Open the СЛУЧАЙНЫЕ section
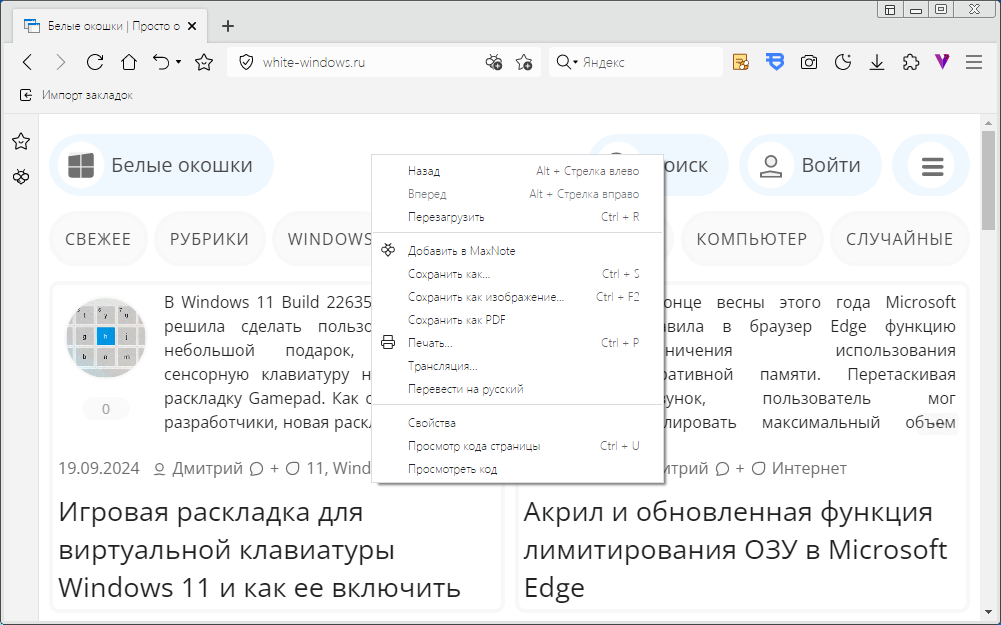1001x625 pixels. tap(899, 239)
